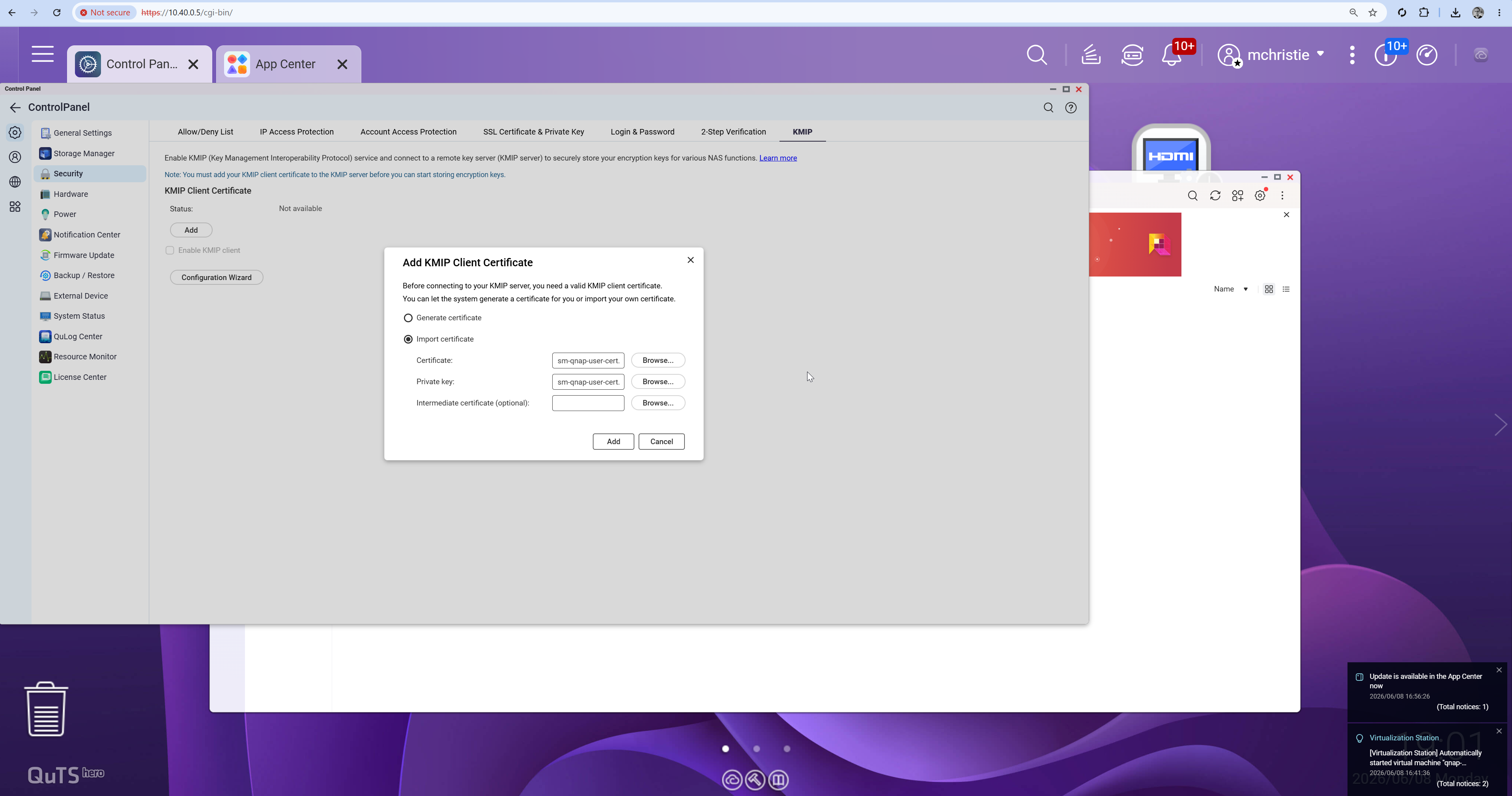The width and height of the screenshot is (1512, 796).
Task: Switch to Allow/Deny List tab
Action: [206, 132]
